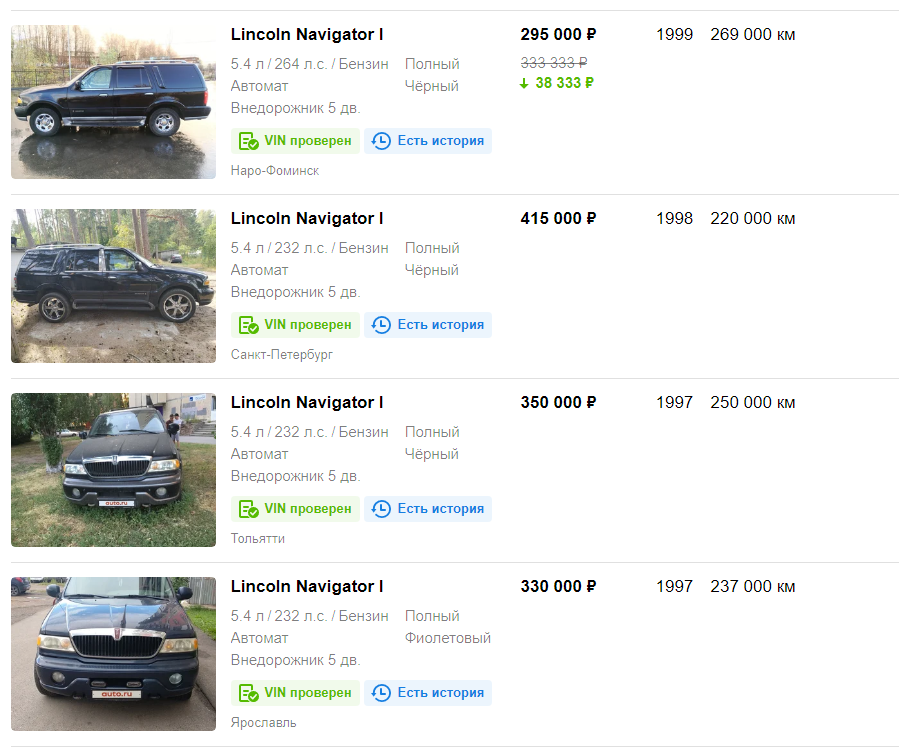Click green price-drop arrow next to 38 333 ₽

point(524,84)
